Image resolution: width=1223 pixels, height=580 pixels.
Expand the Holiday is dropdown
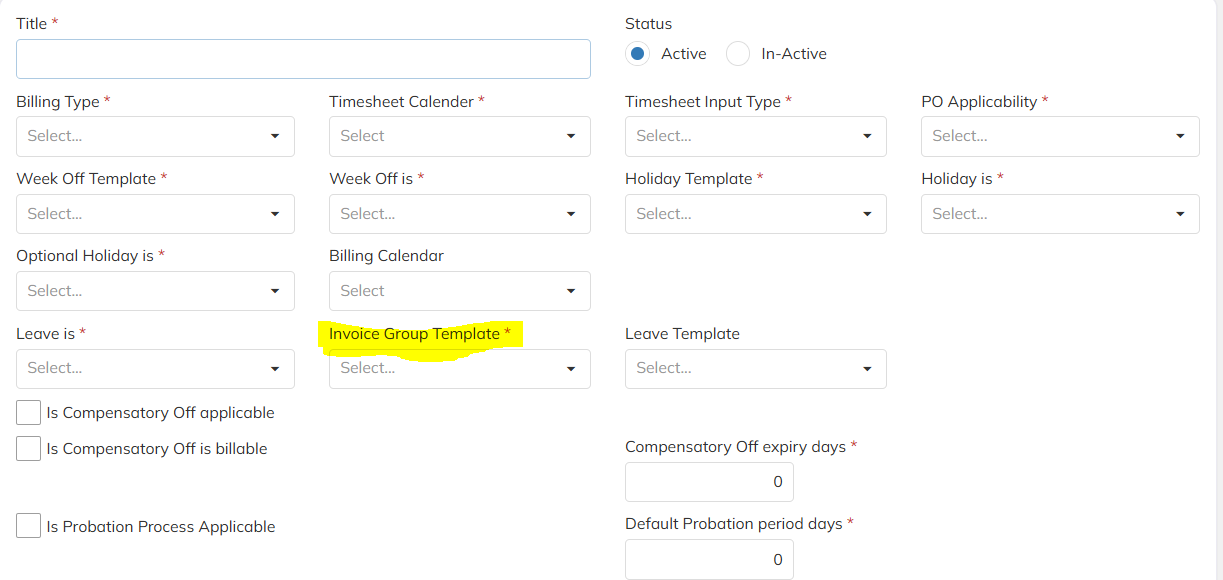click(x=1059, y=214)
